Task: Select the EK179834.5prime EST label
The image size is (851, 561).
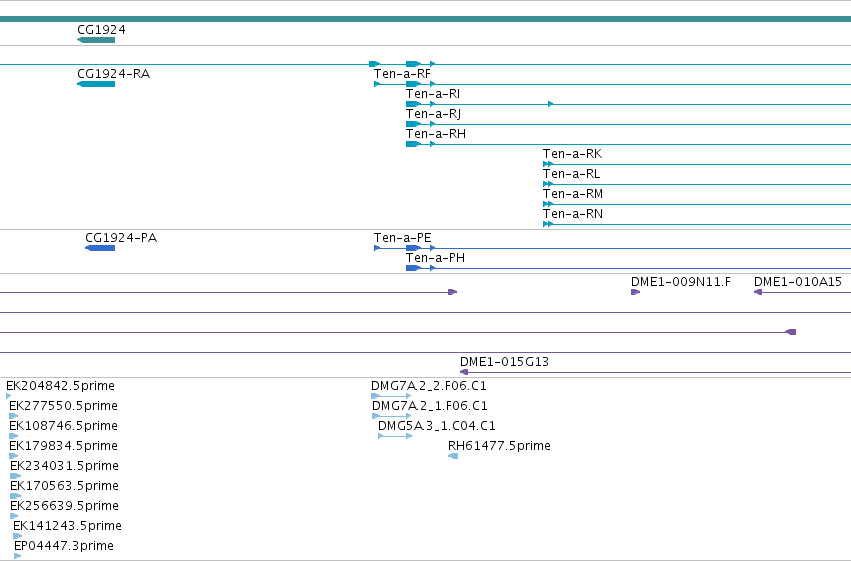Action: 63,446
